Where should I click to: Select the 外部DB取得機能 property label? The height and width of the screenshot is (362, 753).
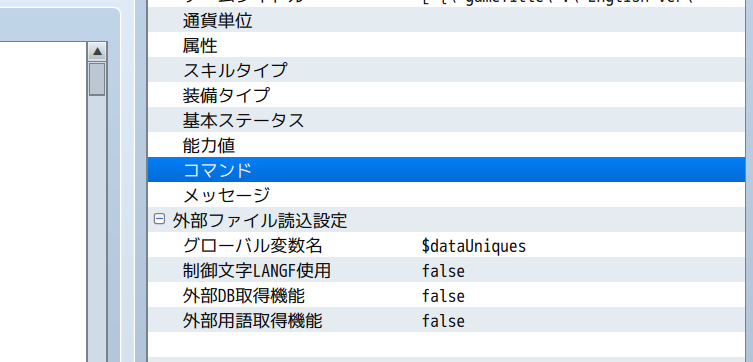tap(244, 296)
